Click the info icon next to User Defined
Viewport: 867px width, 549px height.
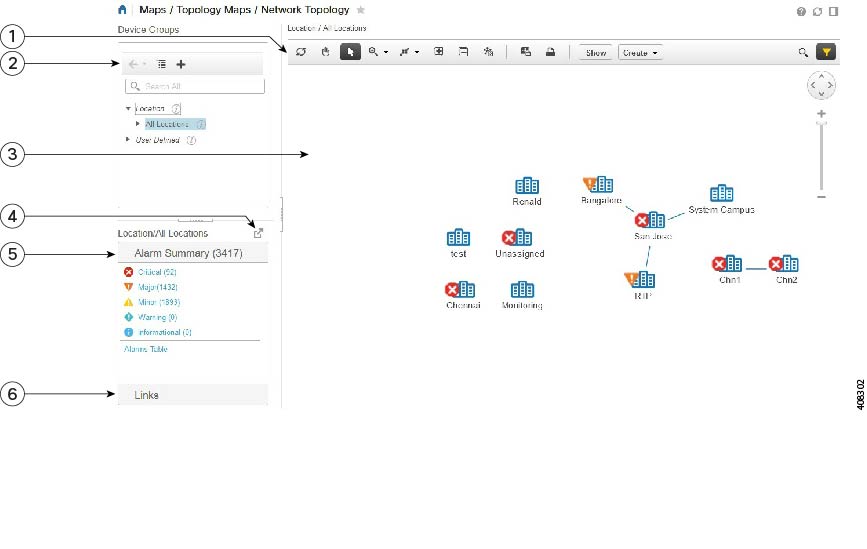191,140
